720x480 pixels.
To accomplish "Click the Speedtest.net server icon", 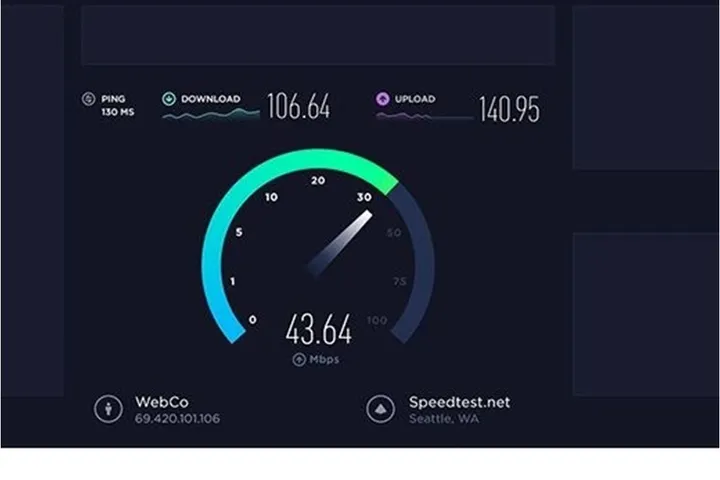I will [381, 408].
